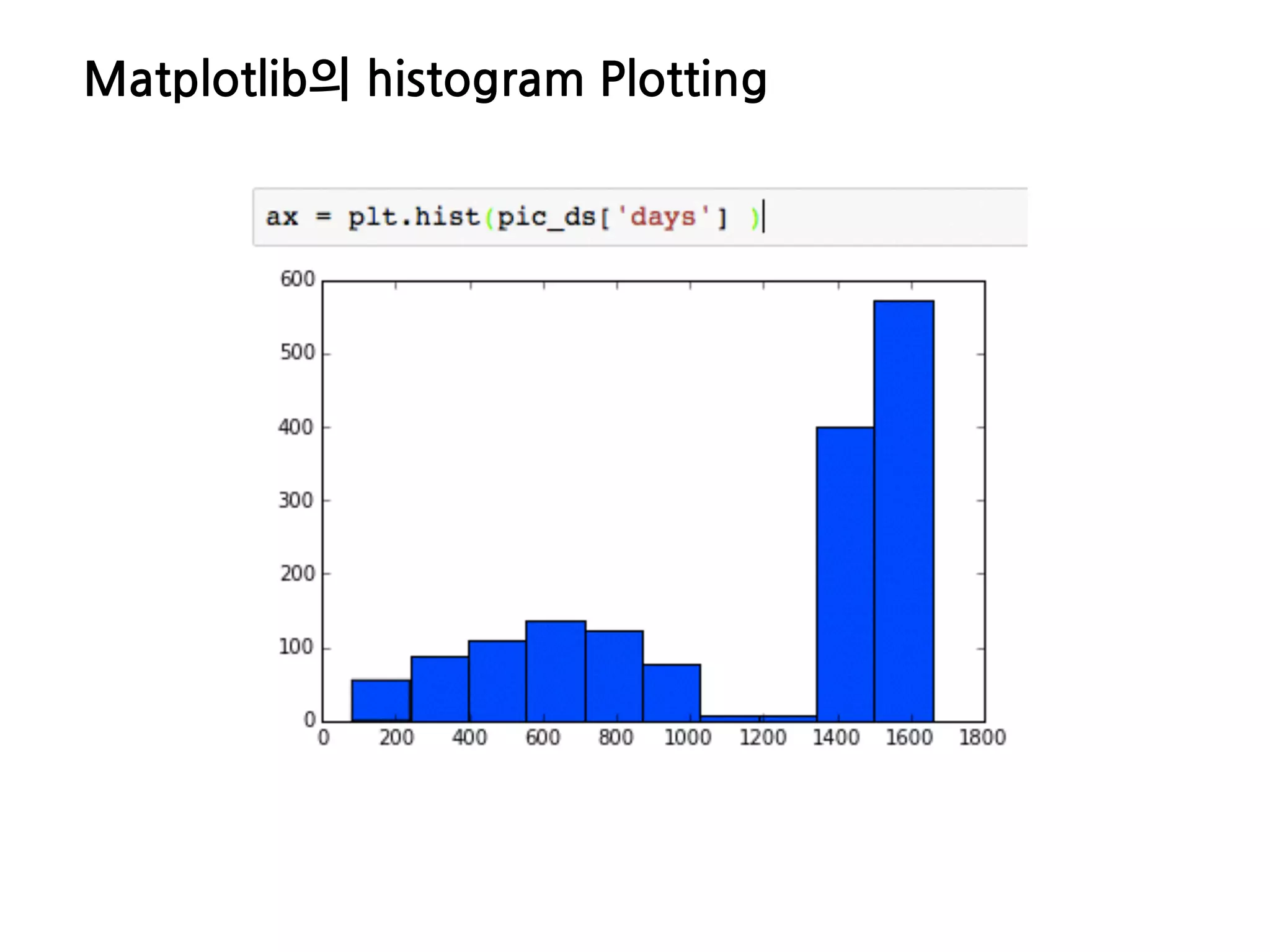The height and width of the screenshot is (952, 1270).
Task: Click the tallest histogram bar near 1600
Action: (x=904, y=511)
